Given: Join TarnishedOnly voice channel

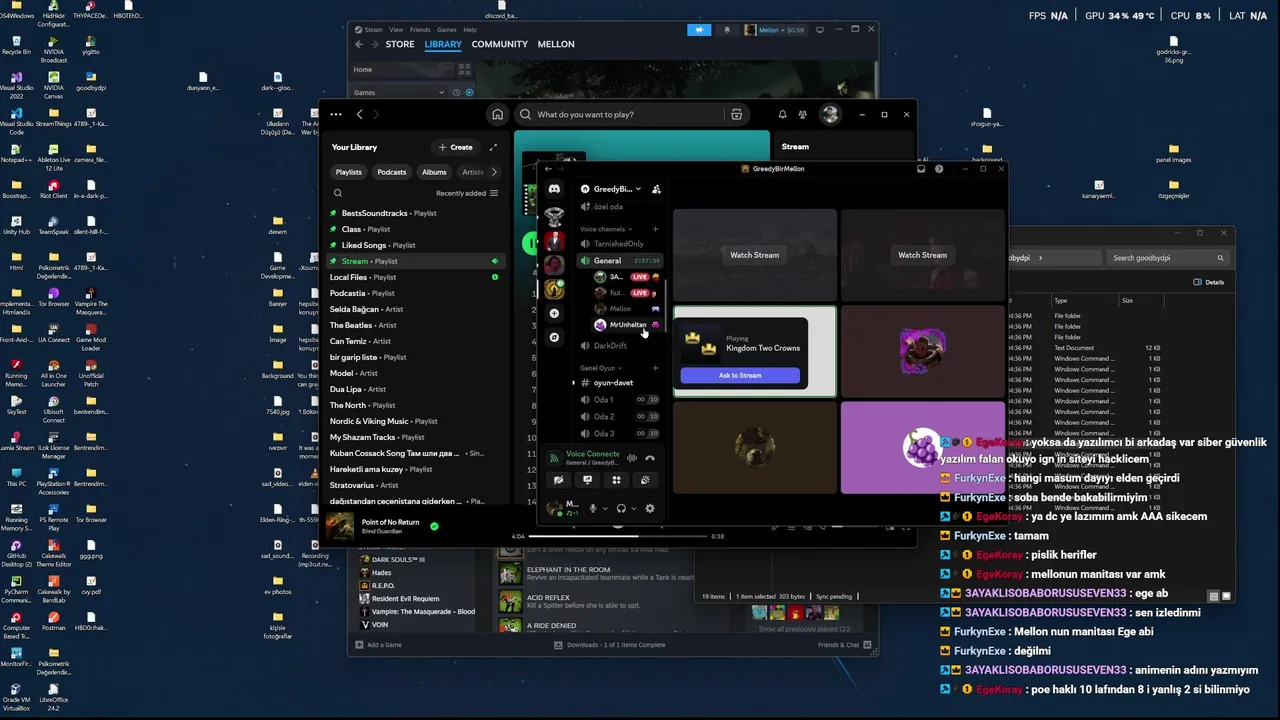Looking at the screenshot, I should (x=618, y=244).
